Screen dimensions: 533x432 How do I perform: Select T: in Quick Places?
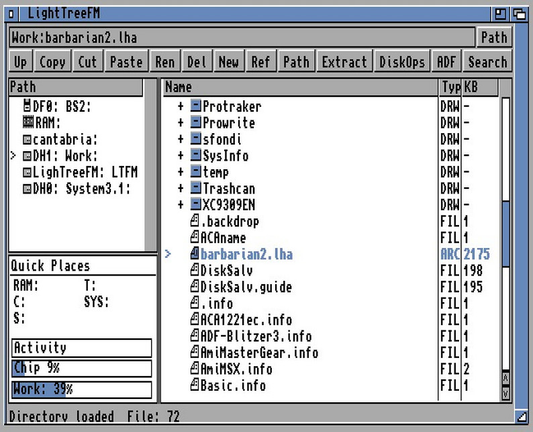tap(90, 285)
